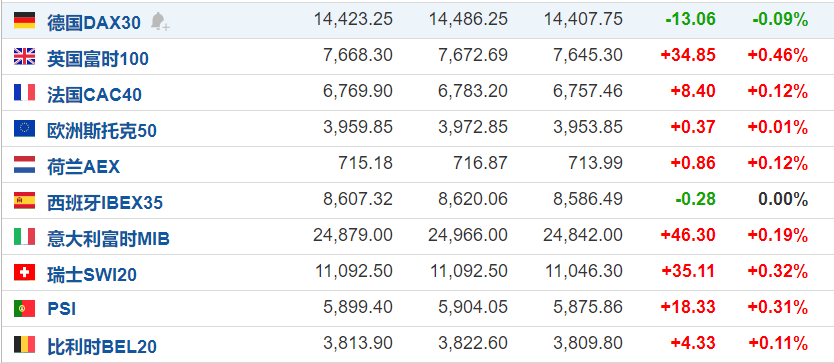Open the 意大利富时MIB index link

coord(109,239)
